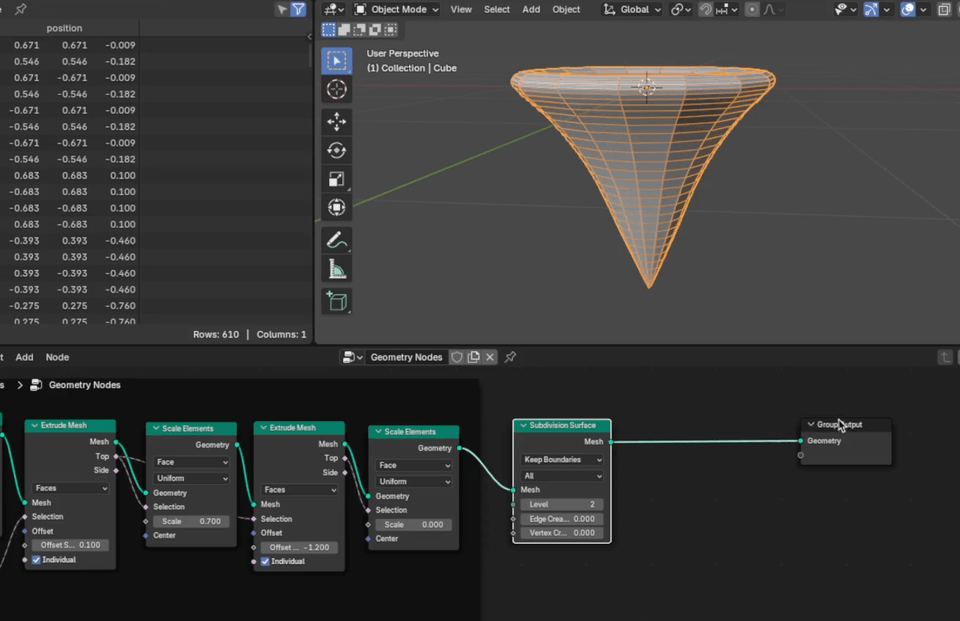Select the Cursor tool
The width and height of the screenshot is (960, 621).
[x=336, y=90]
